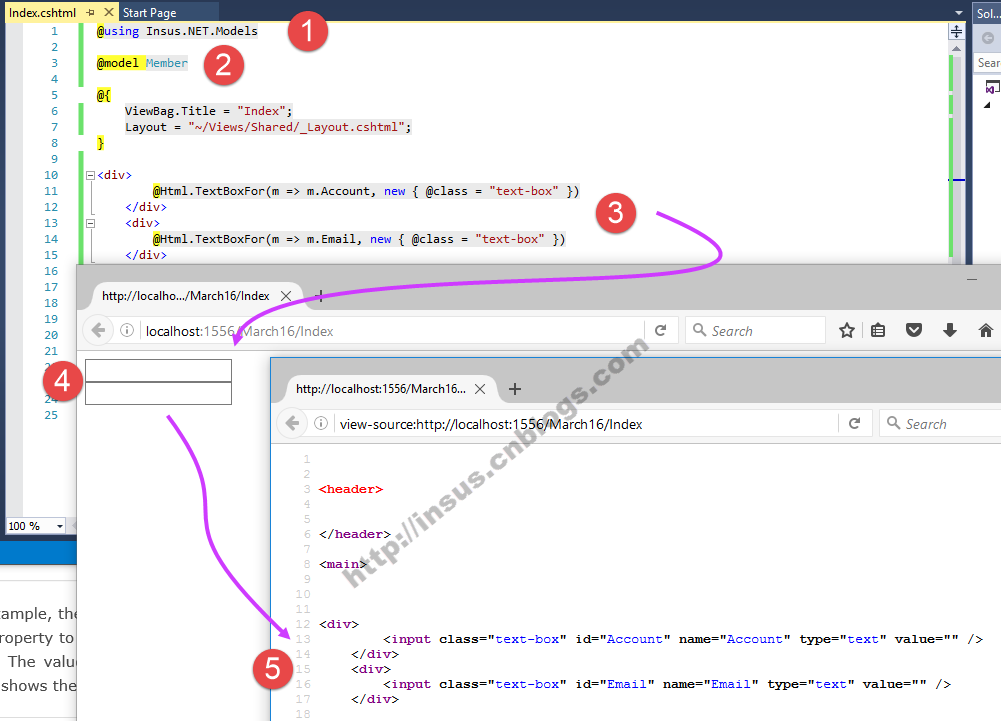
Task: Minimize the back browser window
Action: pyautogui.click(x=972, y=280)
